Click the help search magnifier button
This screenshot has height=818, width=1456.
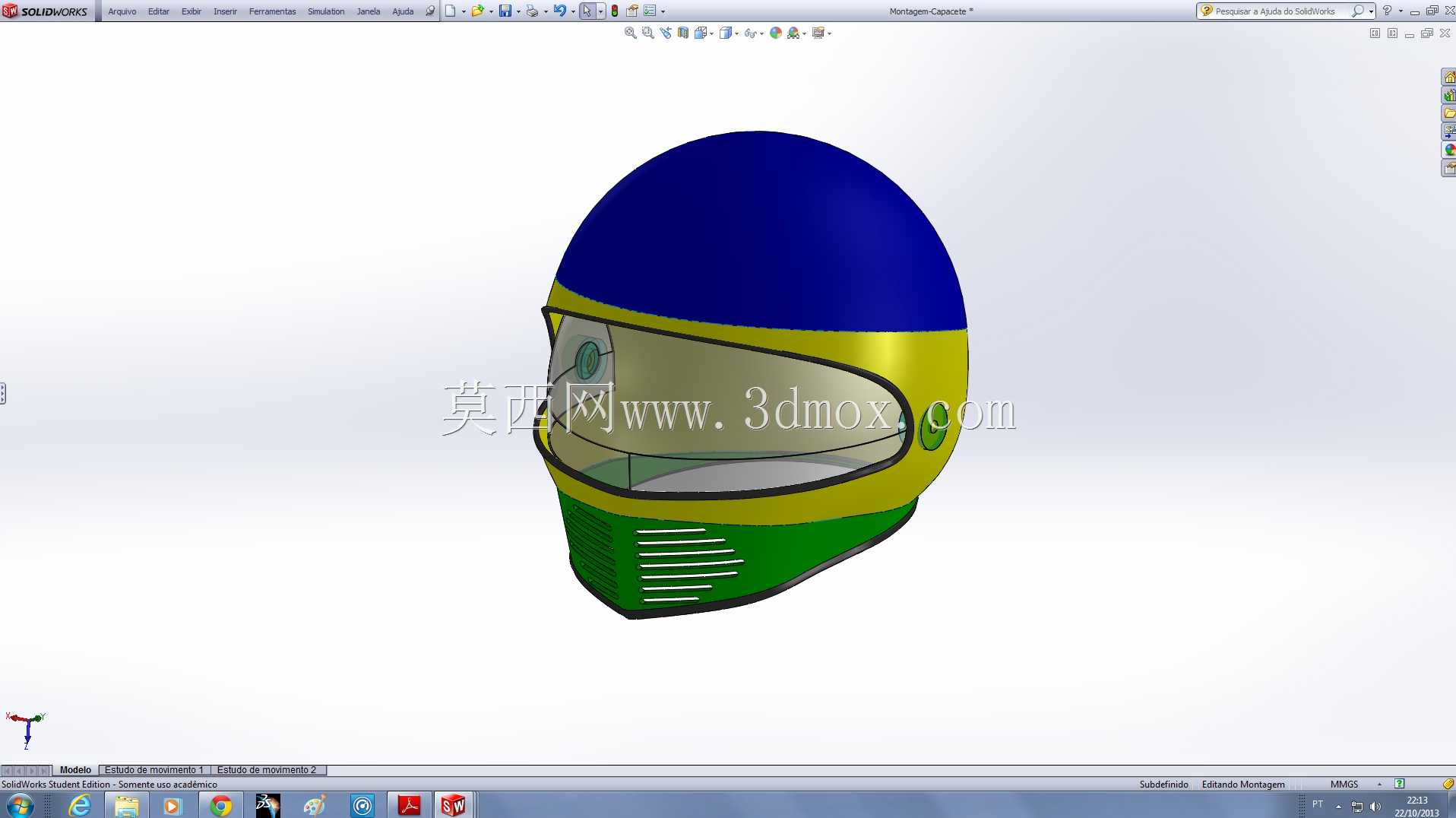tap(1357, 11)
